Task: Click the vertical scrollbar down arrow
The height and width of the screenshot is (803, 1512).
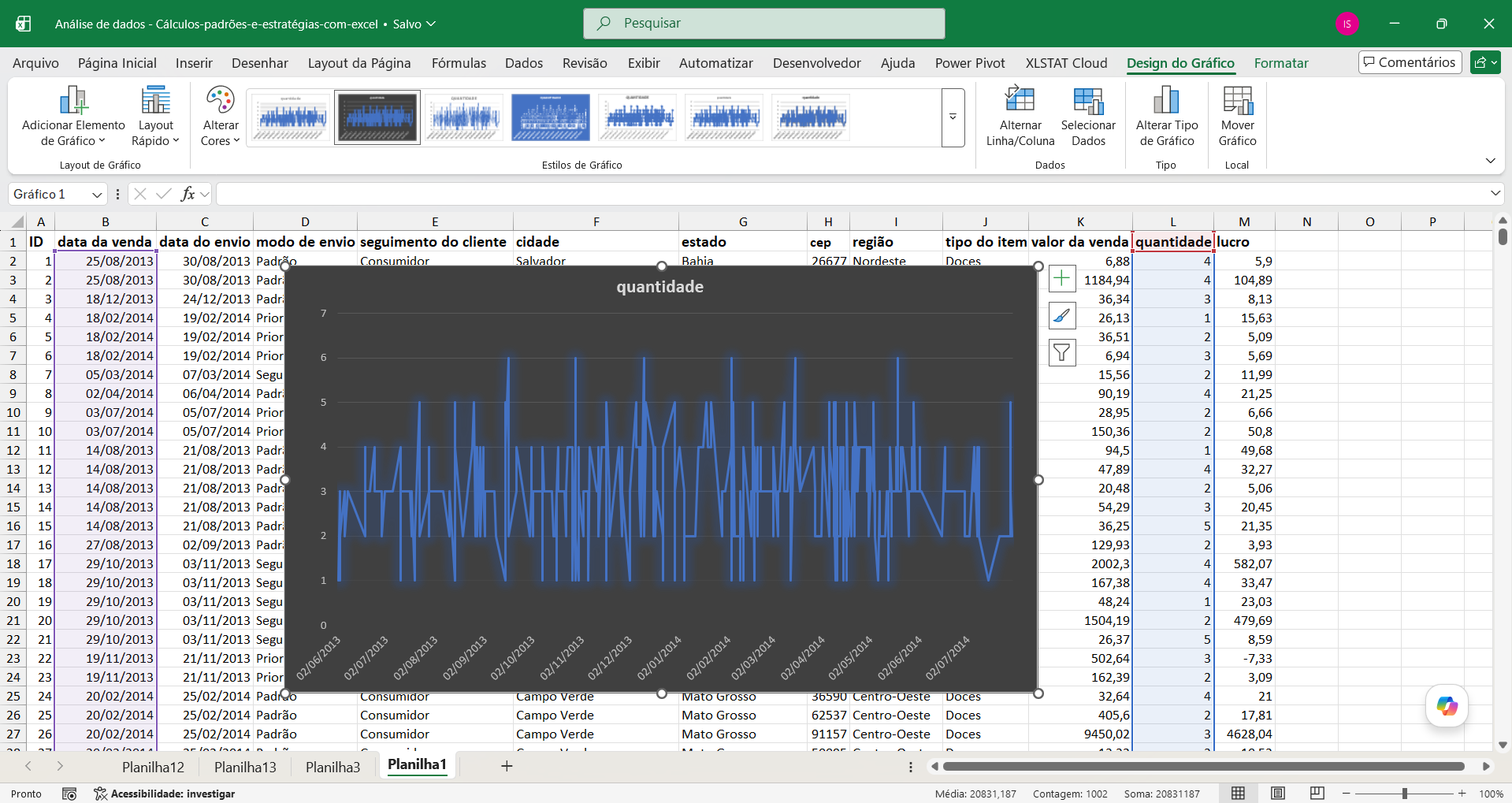Action: 1503,745
